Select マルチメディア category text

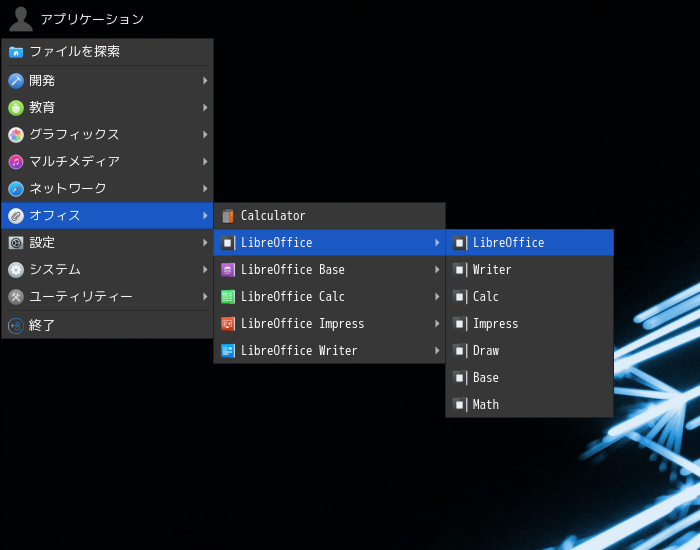(x=75, y=162)
